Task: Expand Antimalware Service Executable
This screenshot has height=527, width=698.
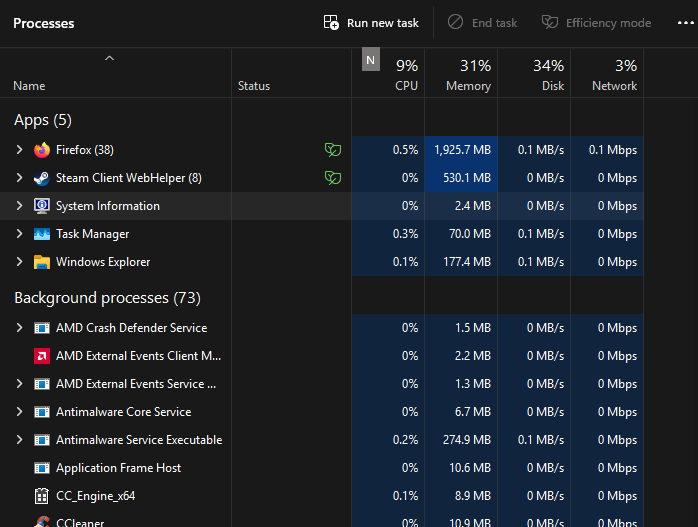Action: point(19,440)
